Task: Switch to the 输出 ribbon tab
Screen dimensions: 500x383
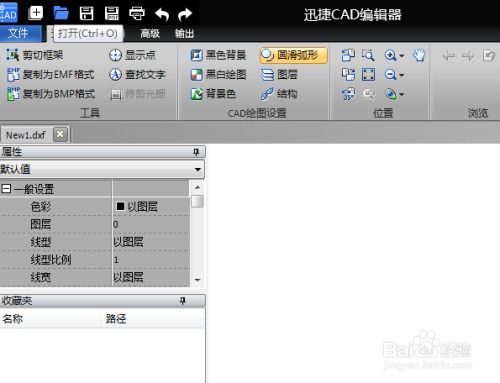Action: [184, 33]
